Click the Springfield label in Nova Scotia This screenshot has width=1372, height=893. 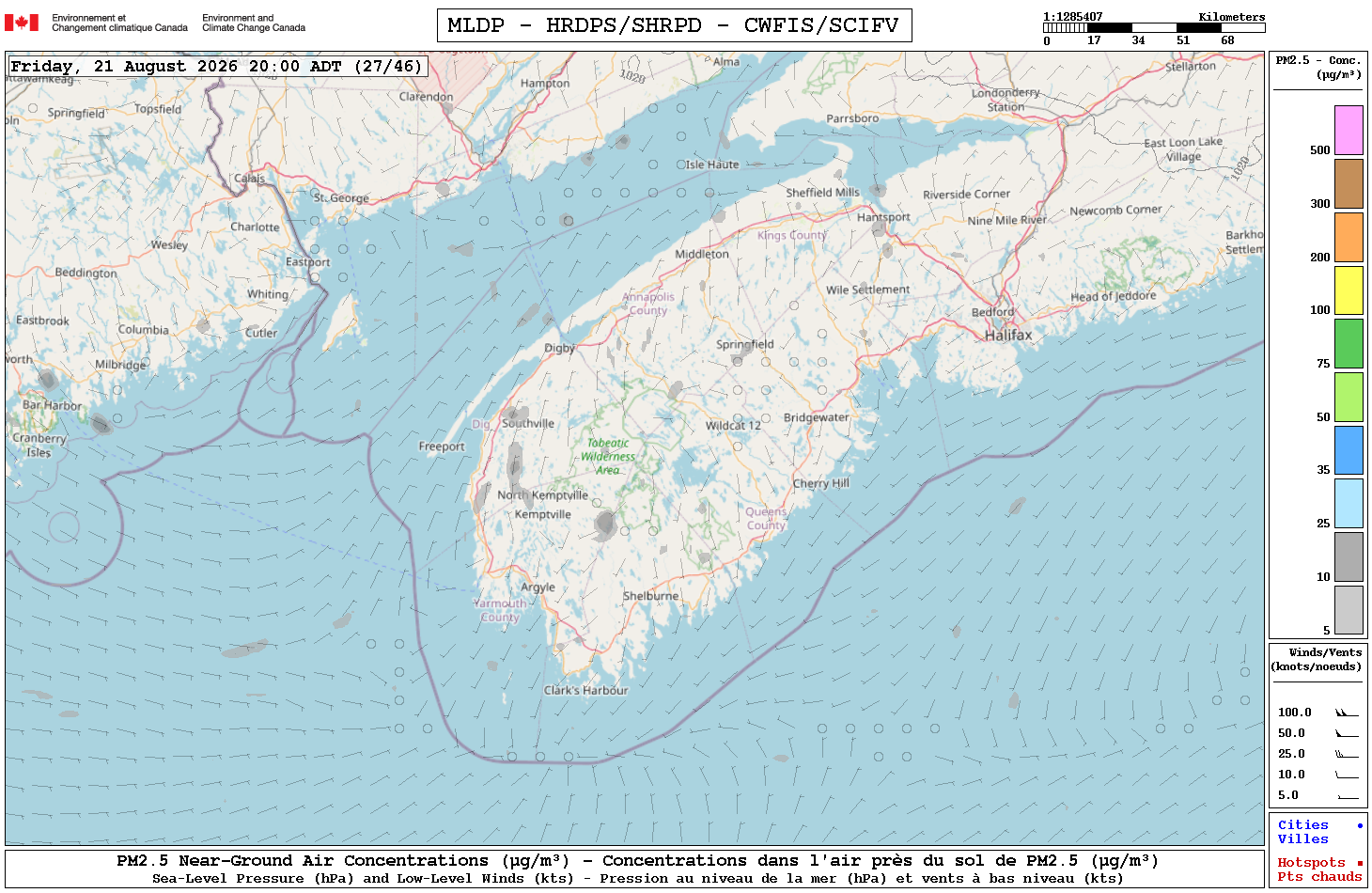click(745, 344)
